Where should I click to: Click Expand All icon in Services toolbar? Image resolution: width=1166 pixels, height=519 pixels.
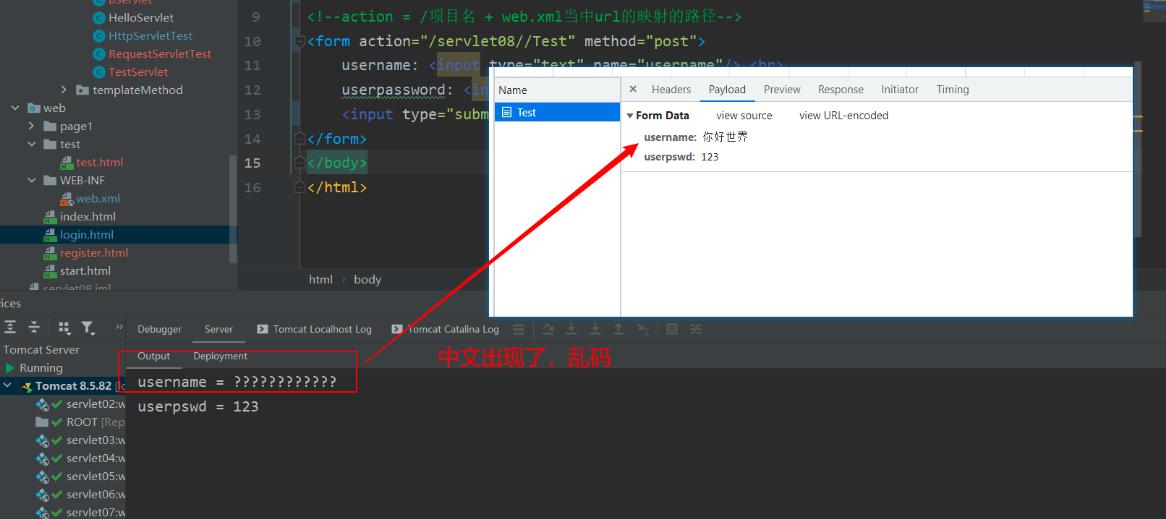(10, 327)
